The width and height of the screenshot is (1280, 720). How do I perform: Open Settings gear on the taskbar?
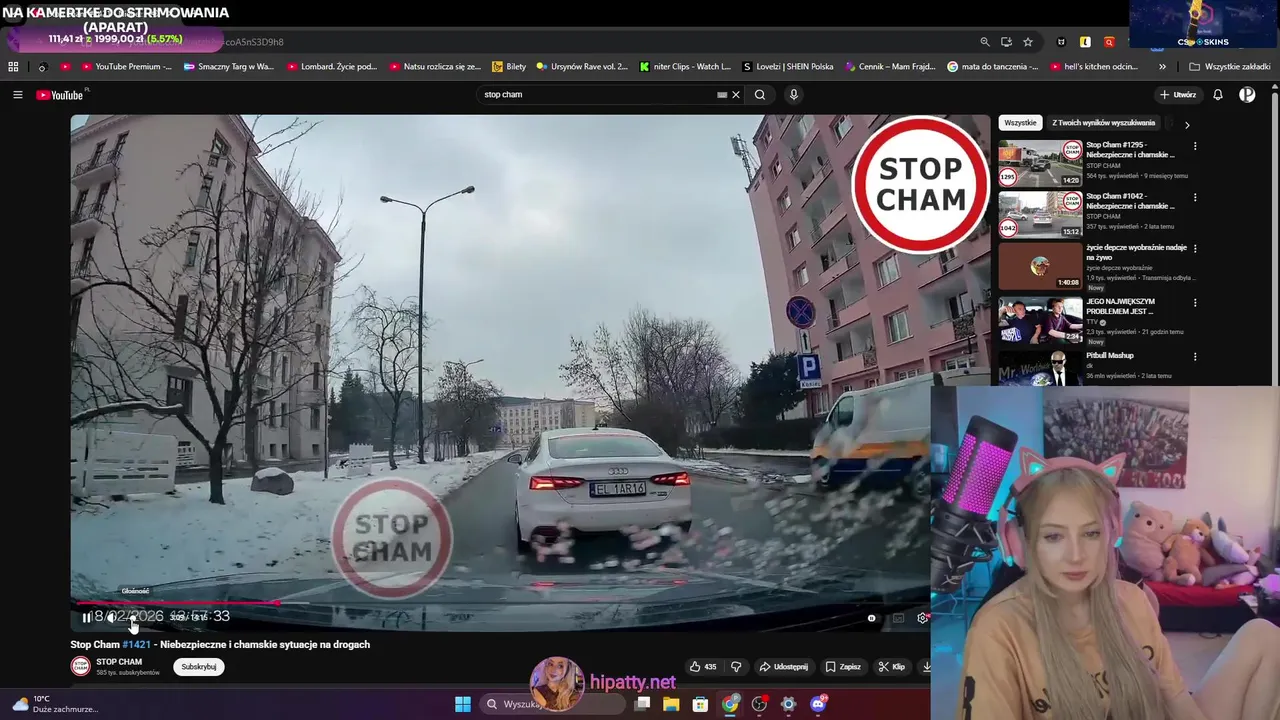pyautogui.click(x=788, y=704)
